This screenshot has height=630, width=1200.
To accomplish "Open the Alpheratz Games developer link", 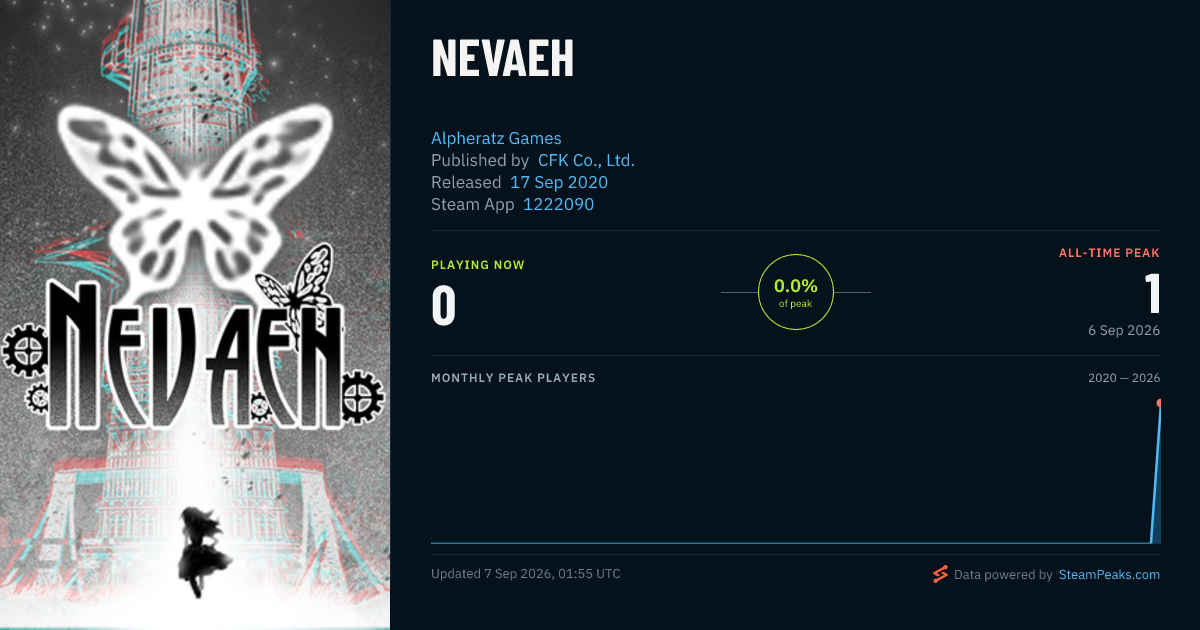I will pyautogui.click(x=496, y=138).
